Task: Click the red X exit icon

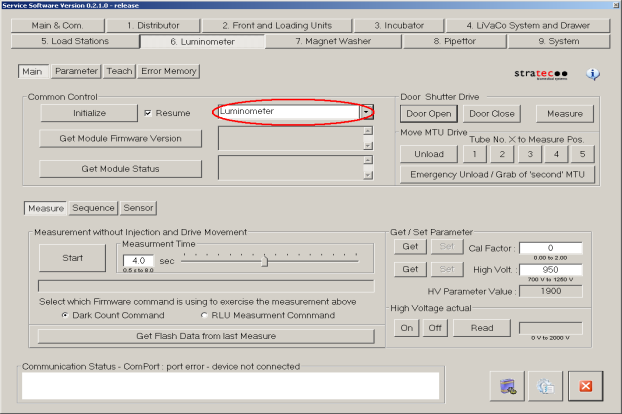Action: click(586, 385)
